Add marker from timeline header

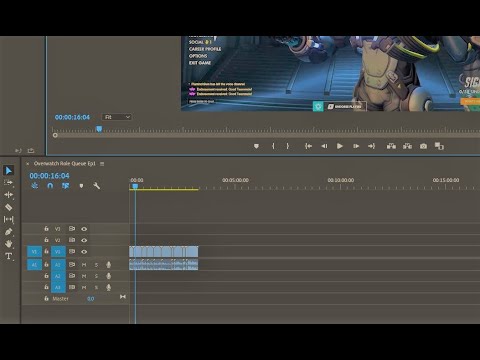[x=81, y=186]
